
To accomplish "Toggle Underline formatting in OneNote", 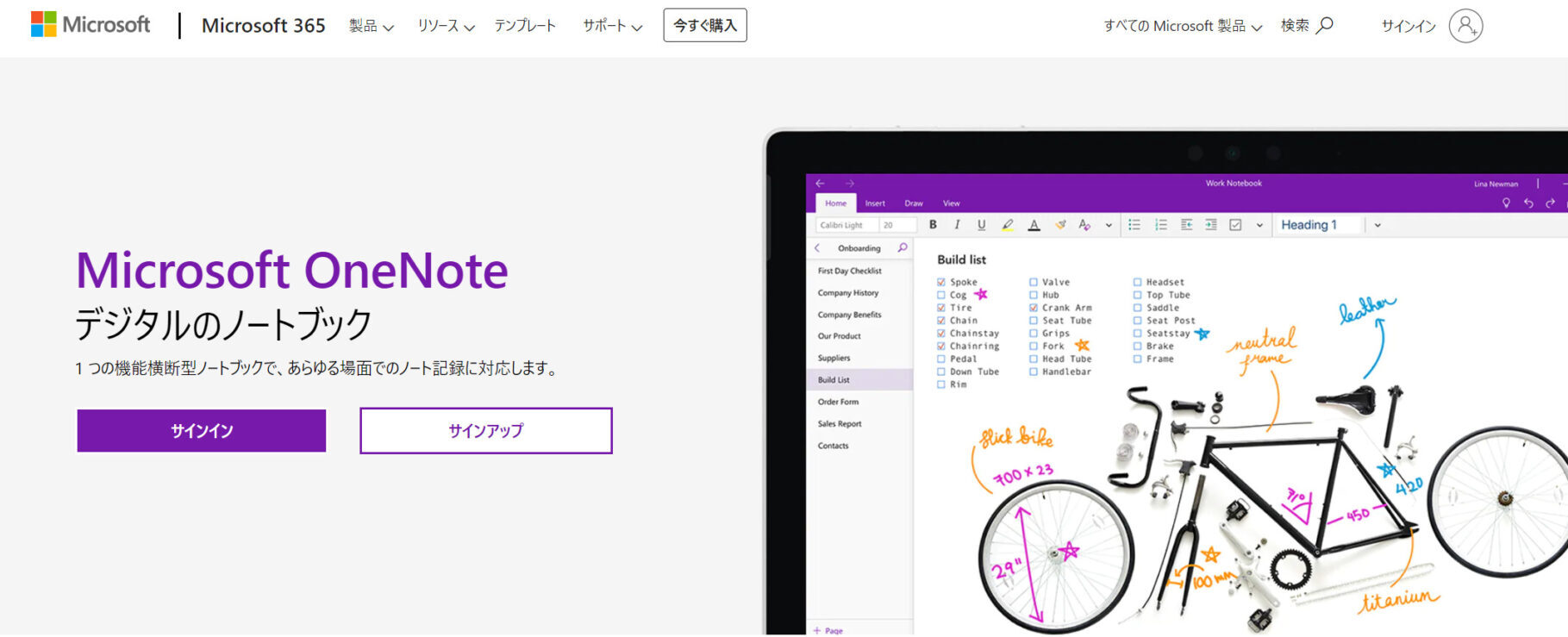I will point(981,225).
